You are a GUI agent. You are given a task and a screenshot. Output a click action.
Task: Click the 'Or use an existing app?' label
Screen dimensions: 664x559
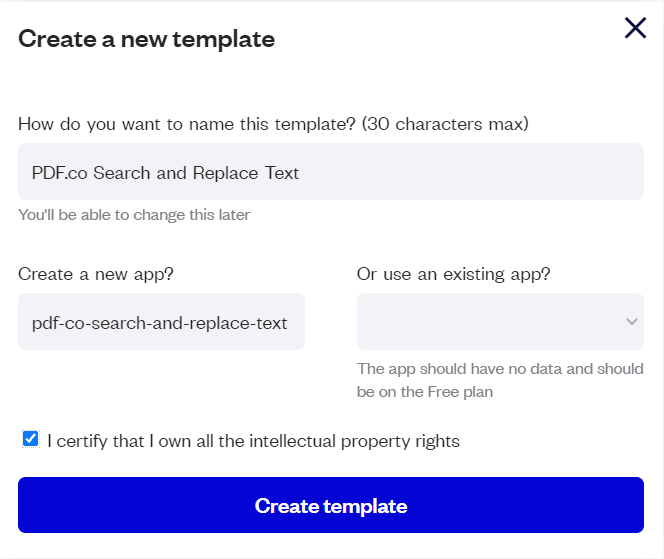coord(454,274)
